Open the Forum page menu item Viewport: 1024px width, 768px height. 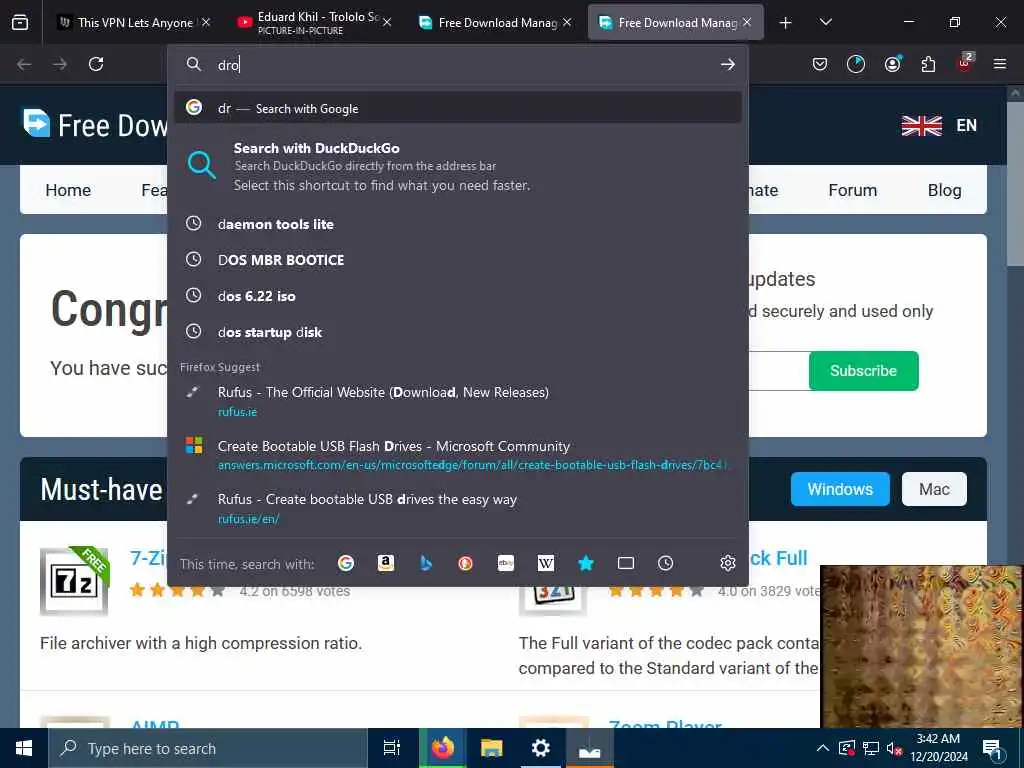(852, 190)
